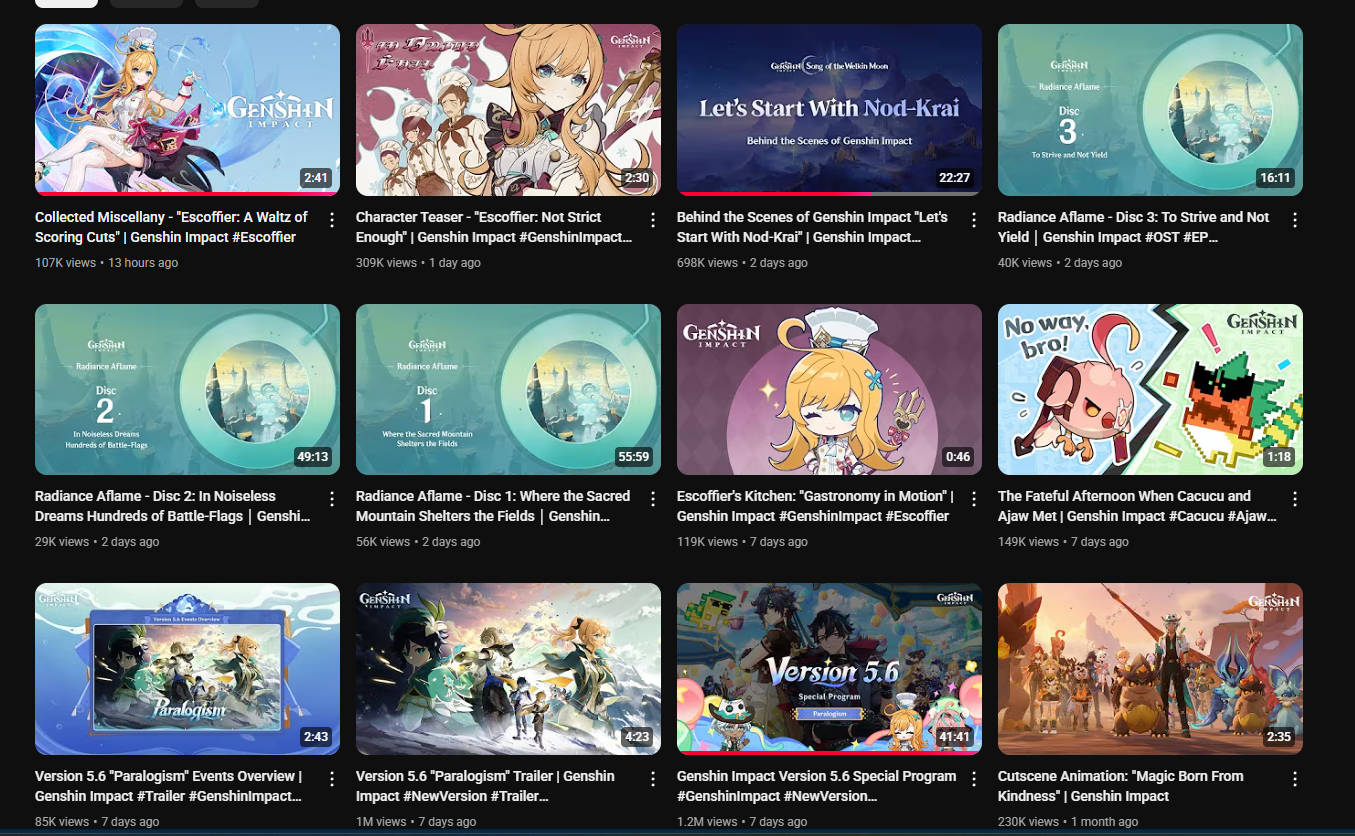1355x836 pixels.
Task: Open more options for Magic Born From Kindness video
Action: point(1295,779)
